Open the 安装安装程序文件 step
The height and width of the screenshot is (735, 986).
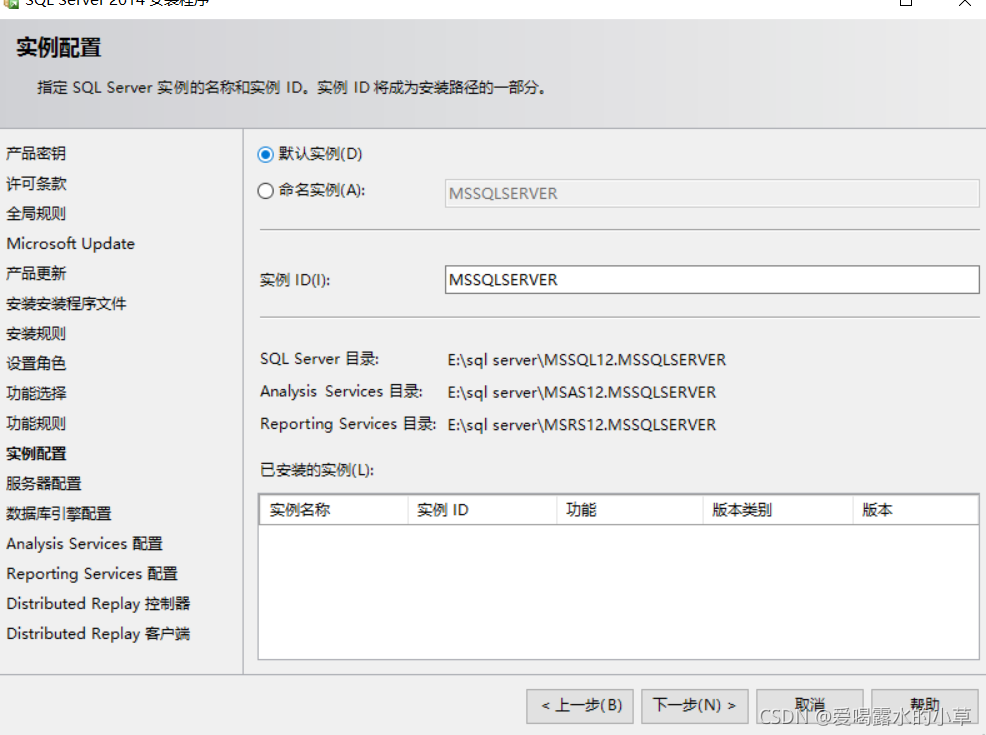(x=66, y=304)
